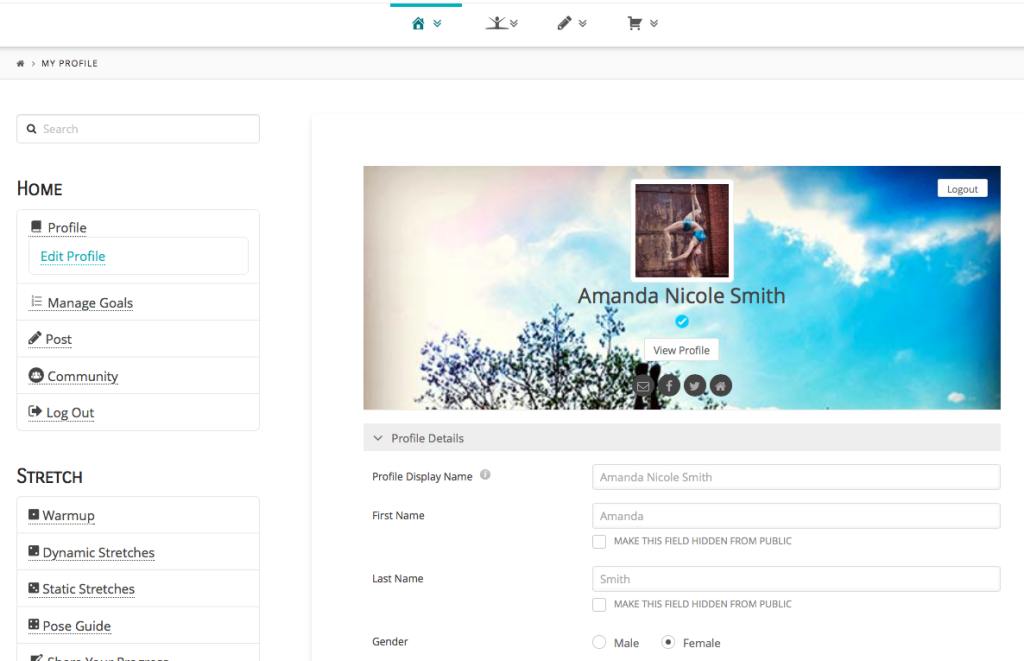
Task: Edit the Profile Display Name field
Action: click(796, 477)
